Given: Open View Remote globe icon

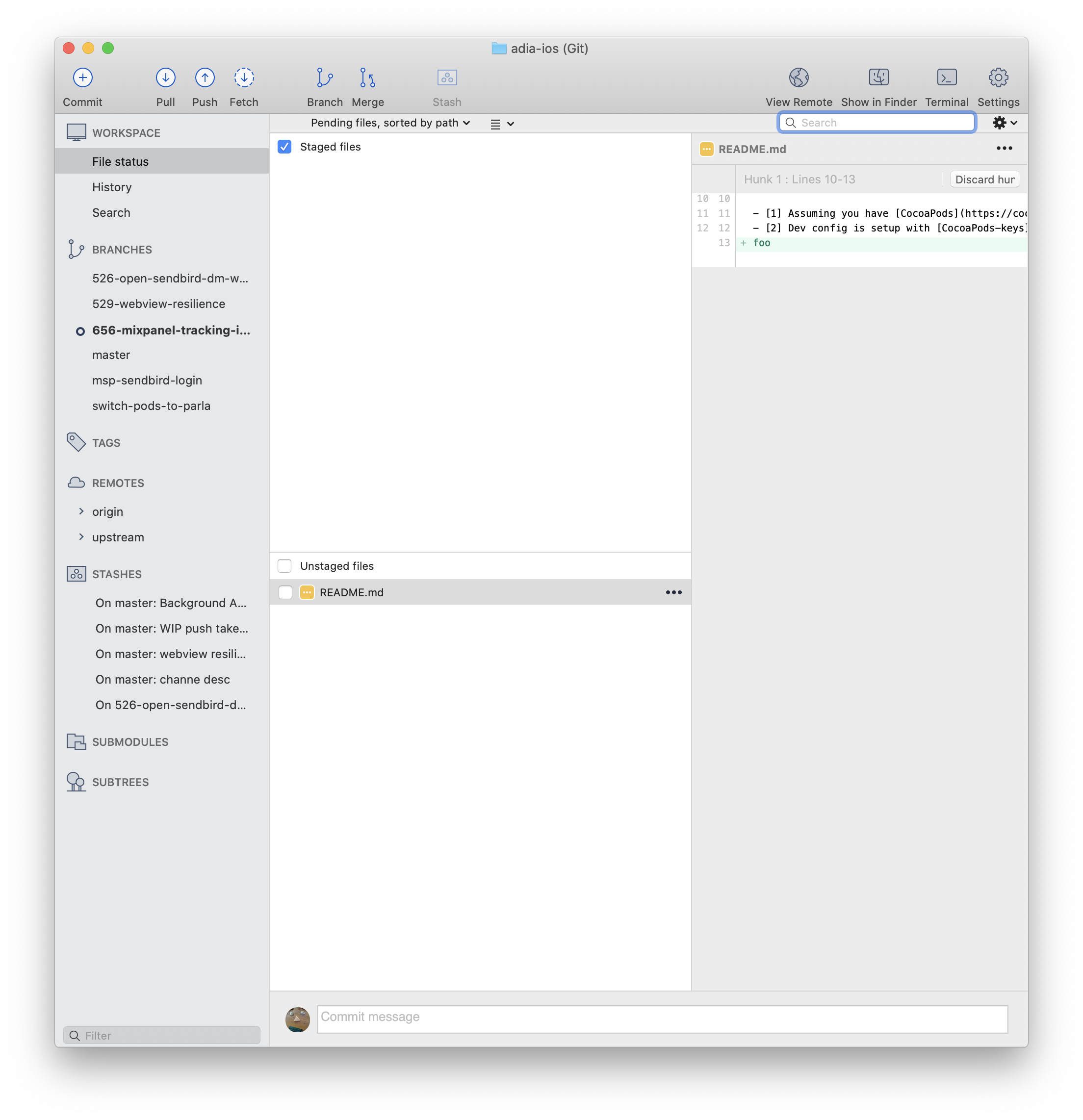Looking at the screenshot, I should pos(799,77).
